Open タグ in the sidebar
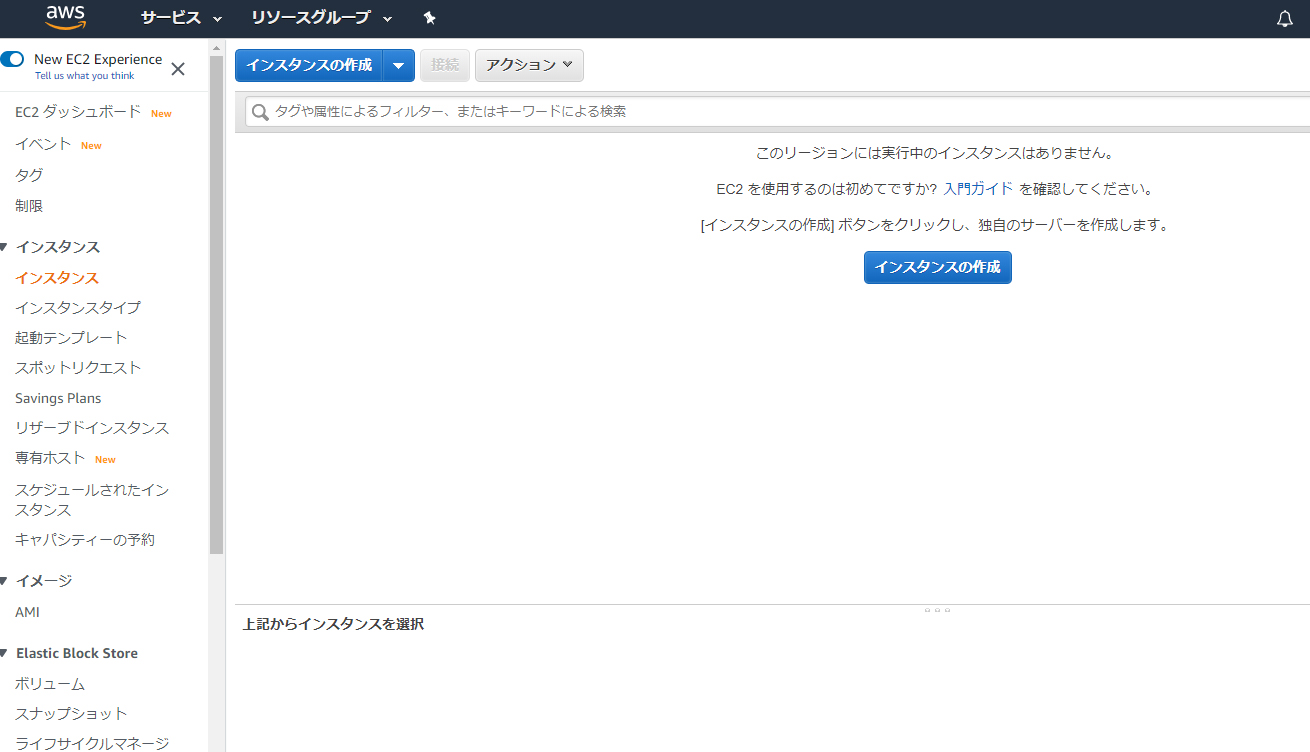The height and width of the screenshot is (752, 1310). point(29,175)
